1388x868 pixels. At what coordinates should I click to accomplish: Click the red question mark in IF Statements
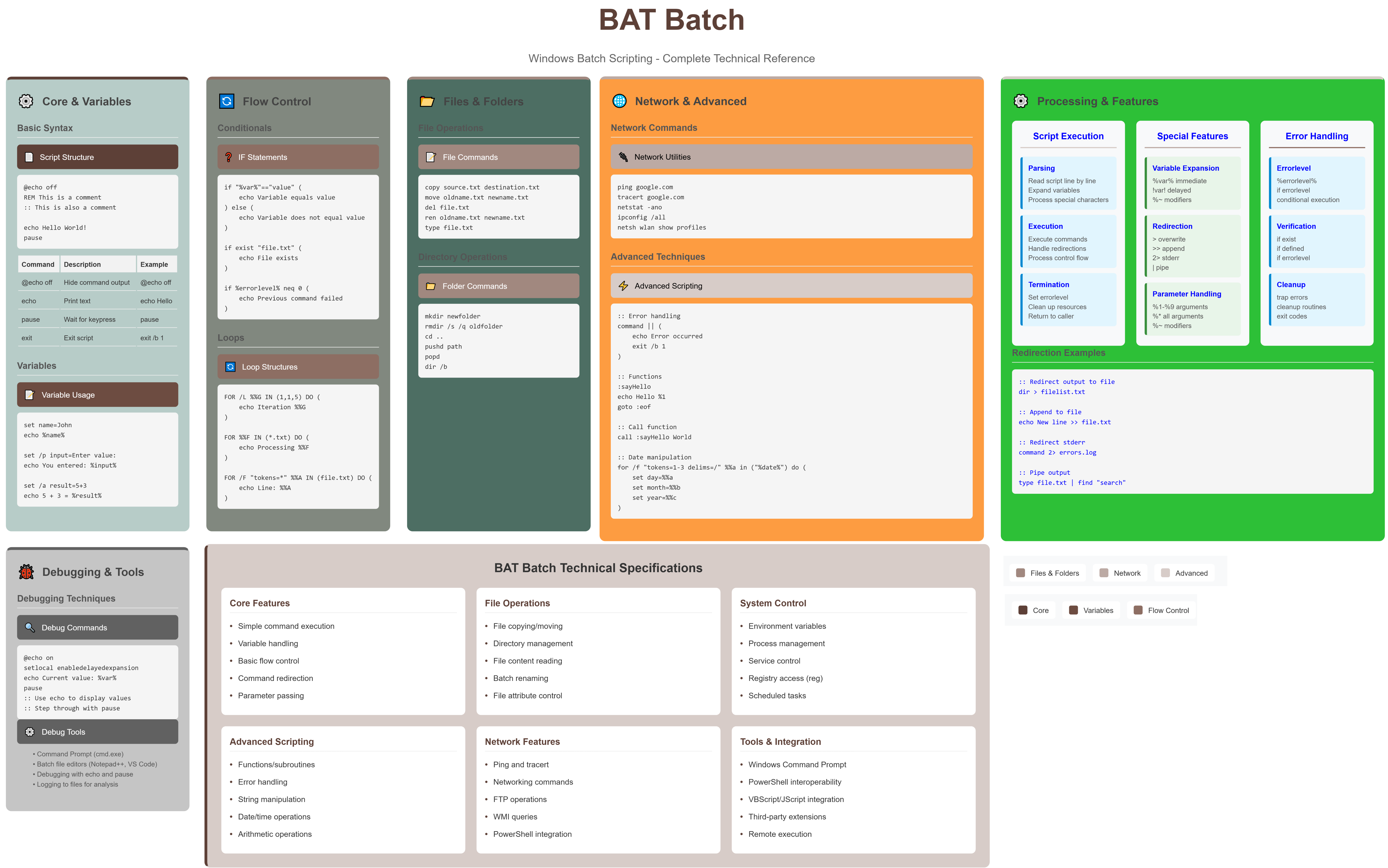coord(228,157)
